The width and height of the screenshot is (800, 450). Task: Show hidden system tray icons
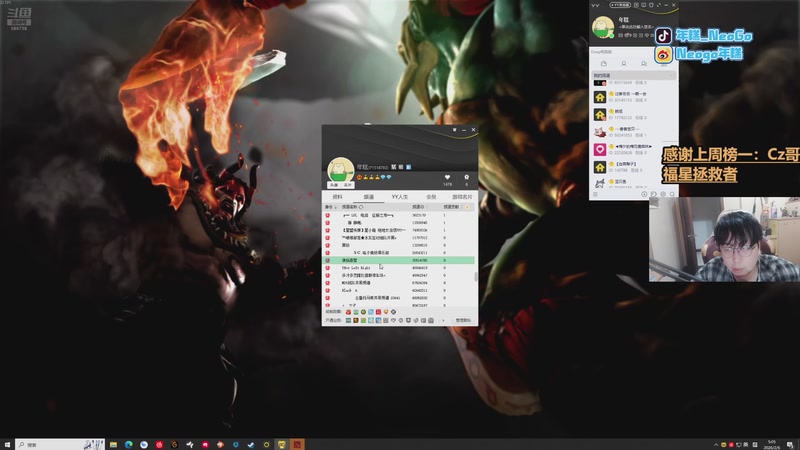pos(716,445)
